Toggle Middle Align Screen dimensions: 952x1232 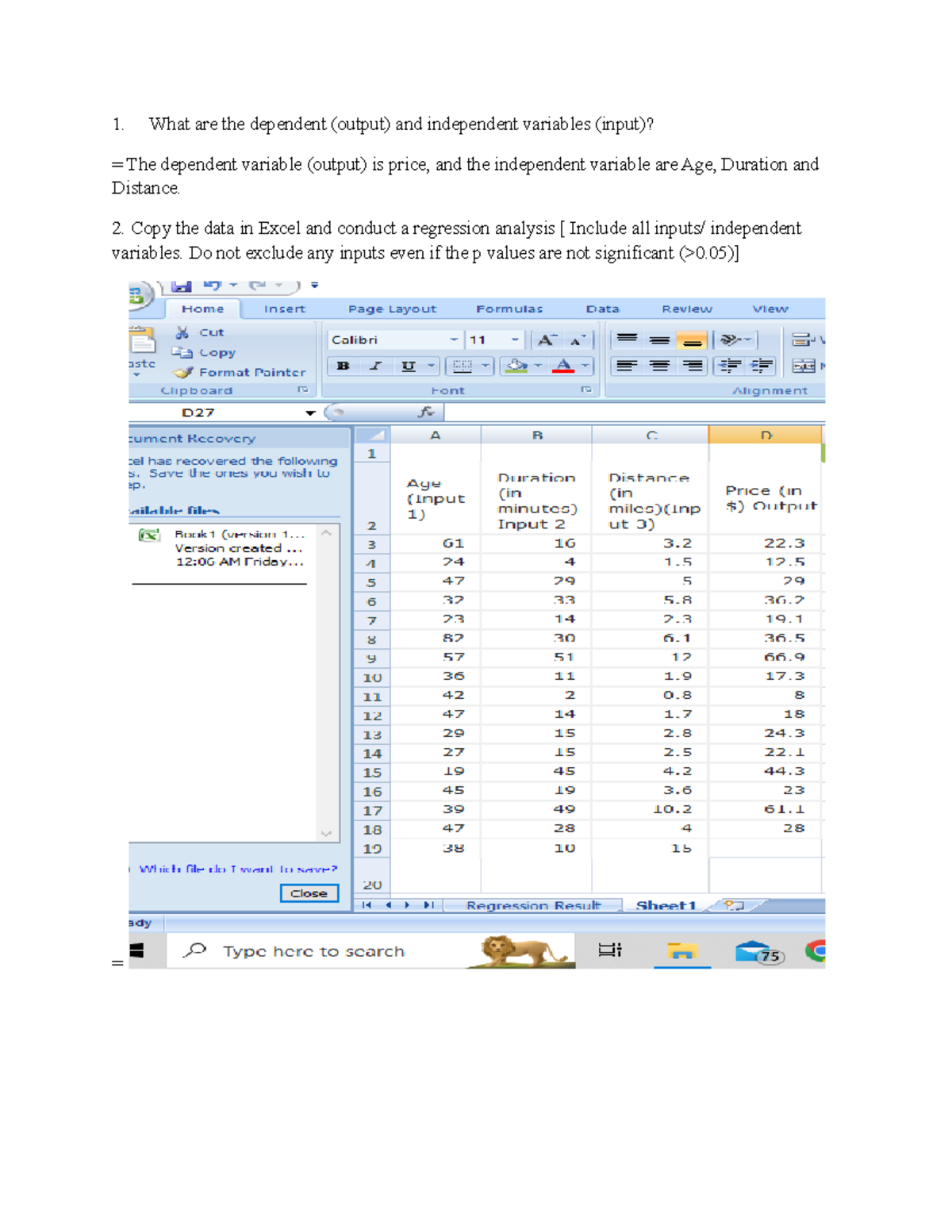[x=659, y=340]
